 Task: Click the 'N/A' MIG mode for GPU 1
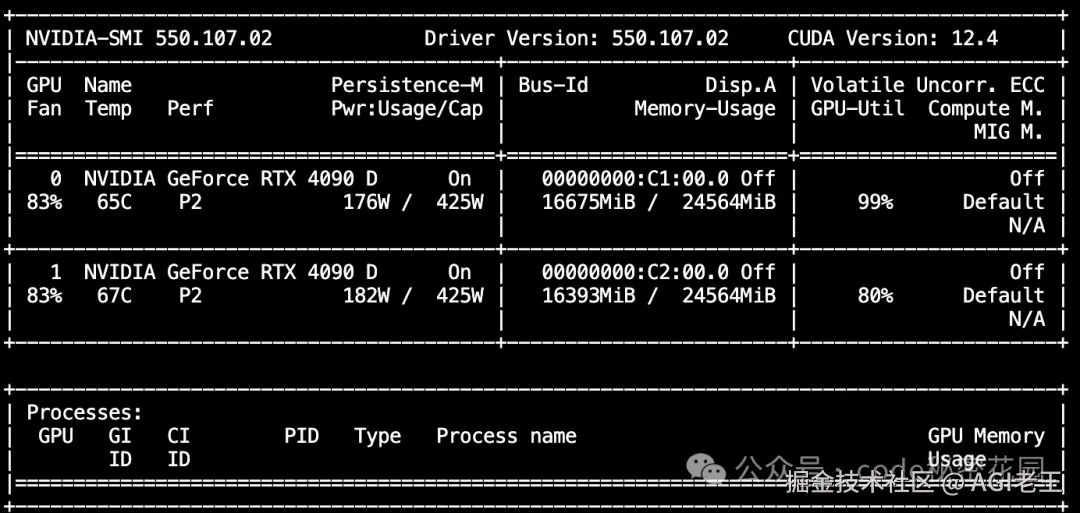(1026, 319)
